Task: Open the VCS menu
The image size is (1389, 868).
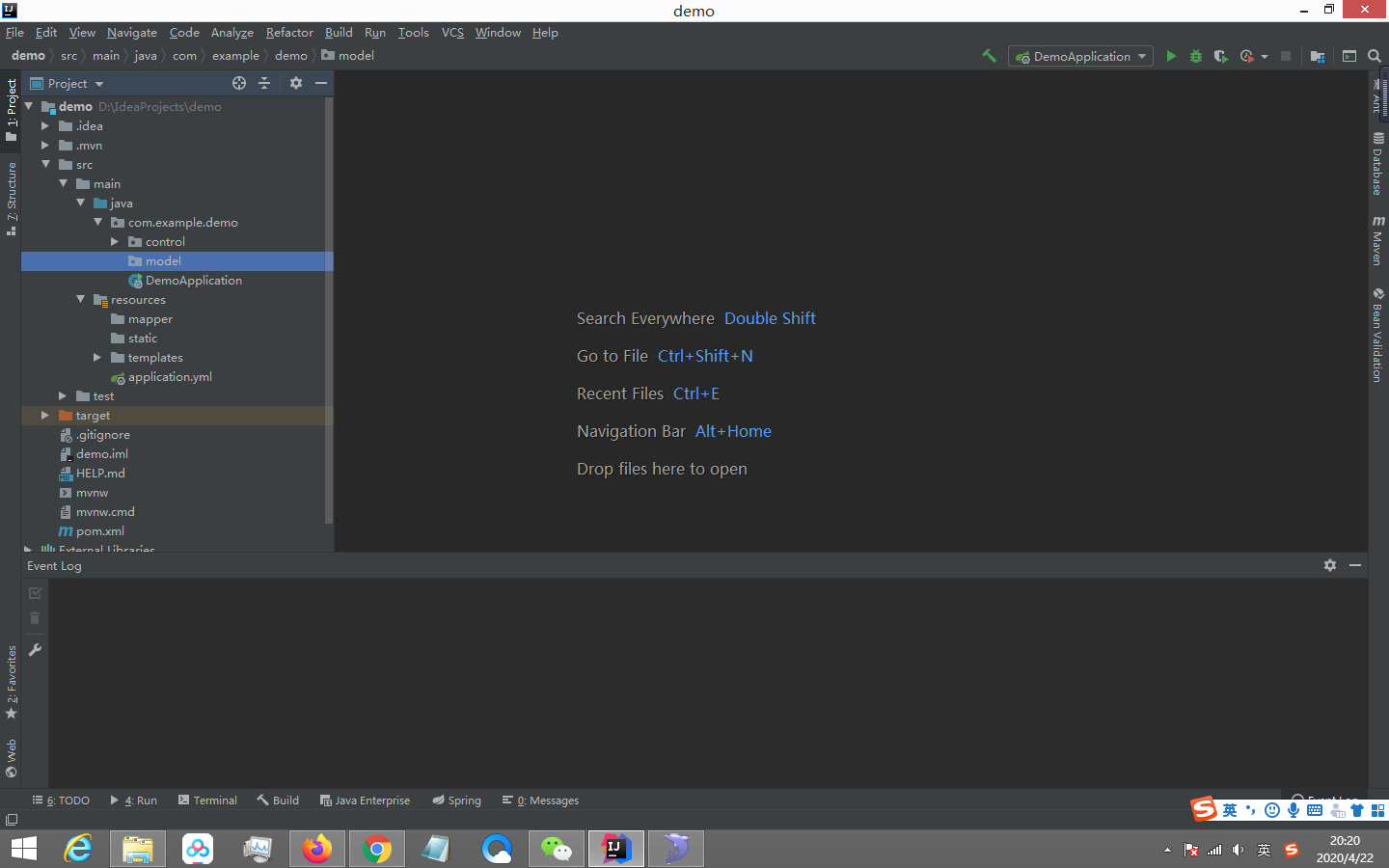Action: point(452,32)
